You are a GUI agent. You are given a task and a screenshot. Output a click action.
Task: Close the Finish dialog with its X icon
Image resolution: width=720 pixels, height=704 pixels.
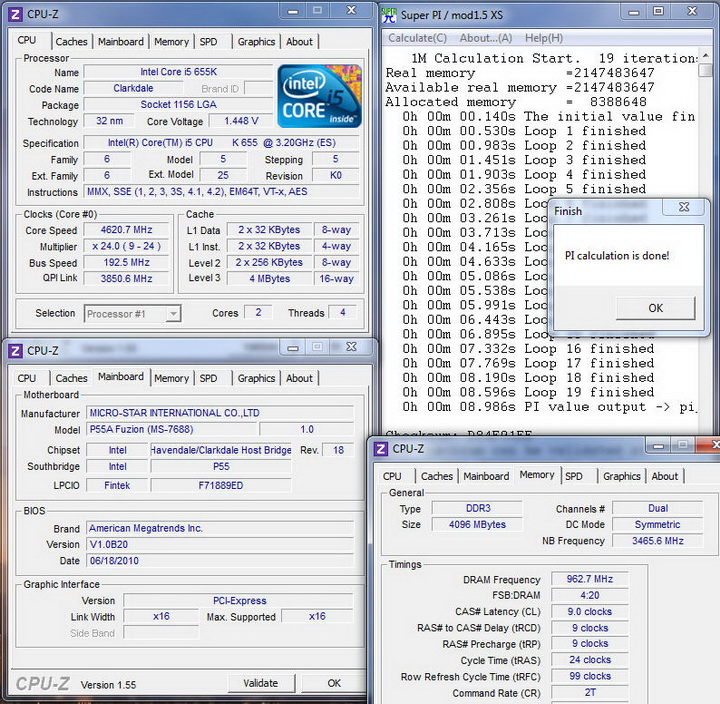[x=684, y=207]
